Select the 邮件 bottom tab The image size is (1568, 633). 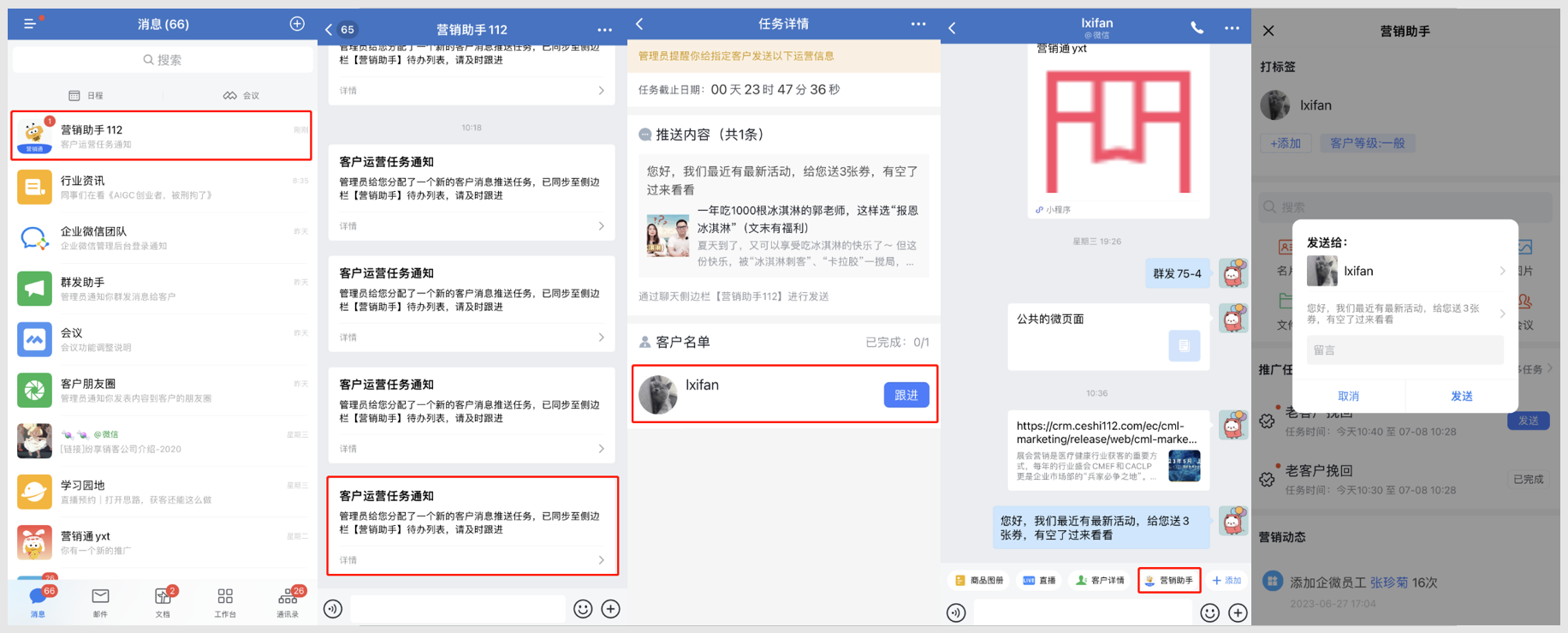(100, 602)
